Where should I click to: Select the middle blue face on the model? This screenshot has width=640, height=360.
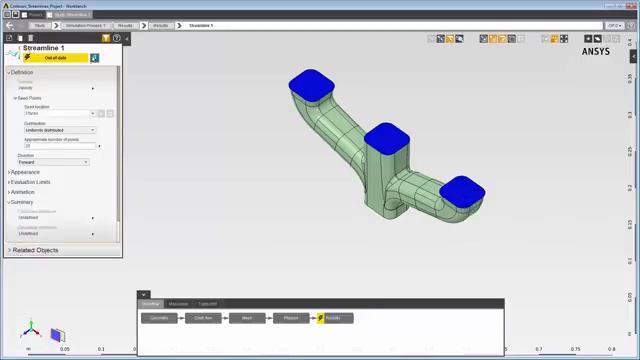387,139
